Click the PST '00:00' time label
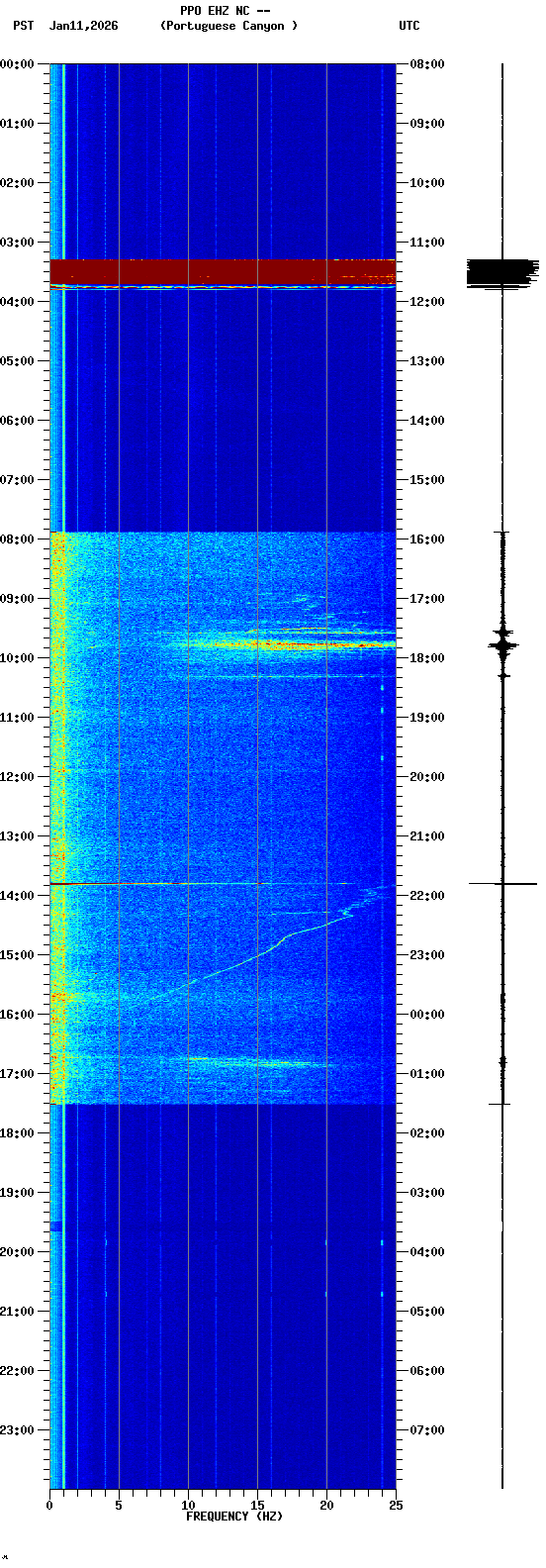The image size is (546, 1568). tap(17, 64)
